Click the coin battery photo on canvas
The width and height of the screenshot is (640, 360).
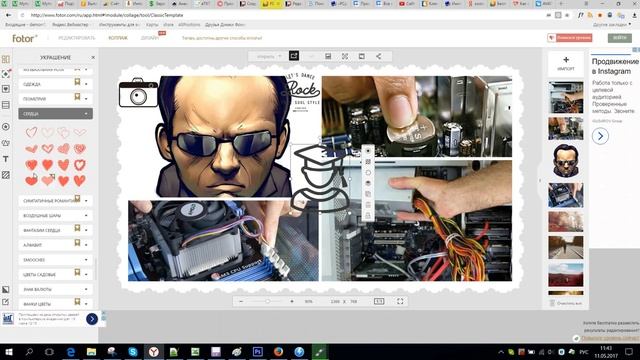(x=417, y=116)
